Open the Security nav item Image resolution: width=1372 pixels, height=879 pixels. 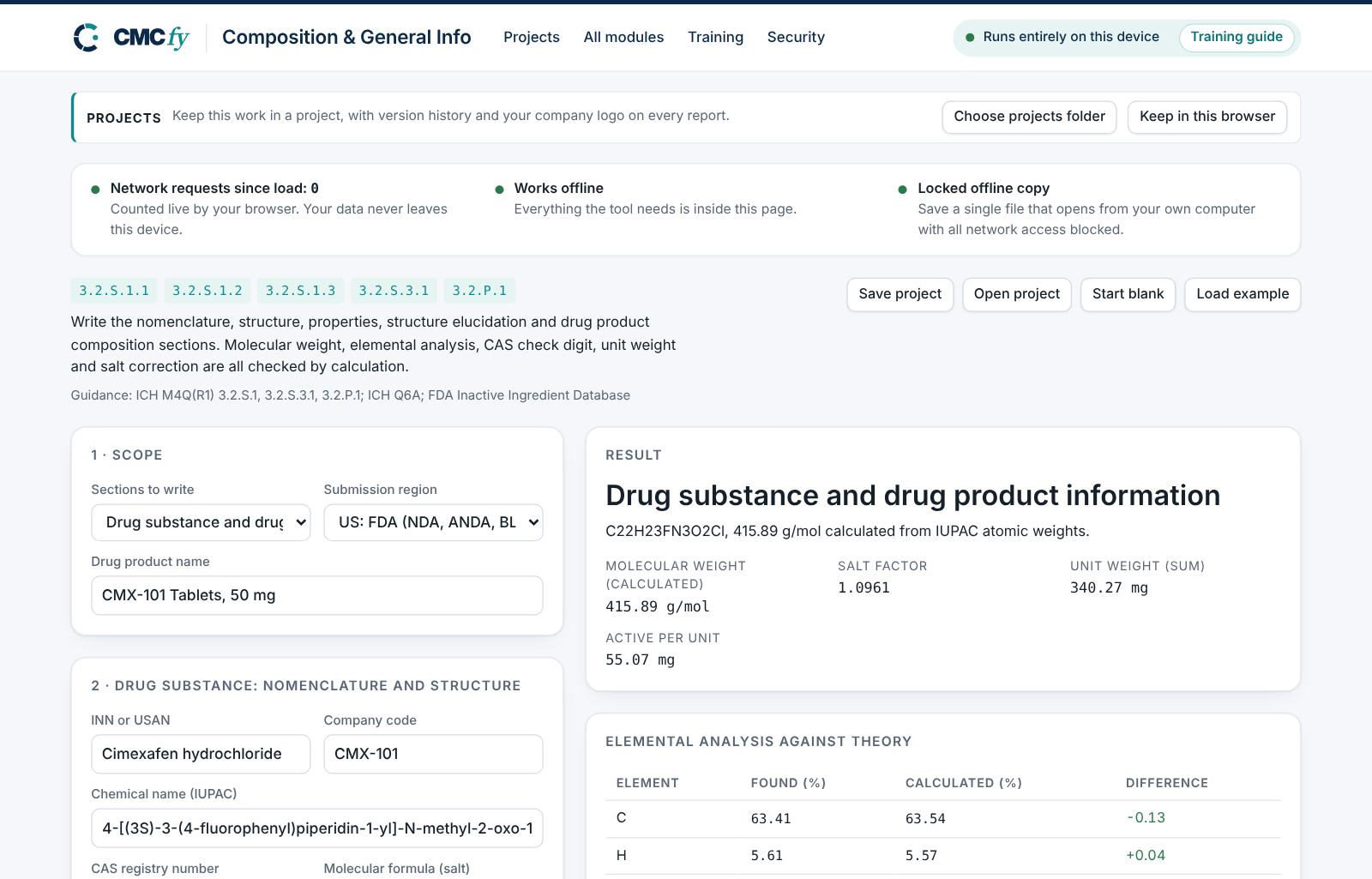pyautogui.click(x=796, y=37)
